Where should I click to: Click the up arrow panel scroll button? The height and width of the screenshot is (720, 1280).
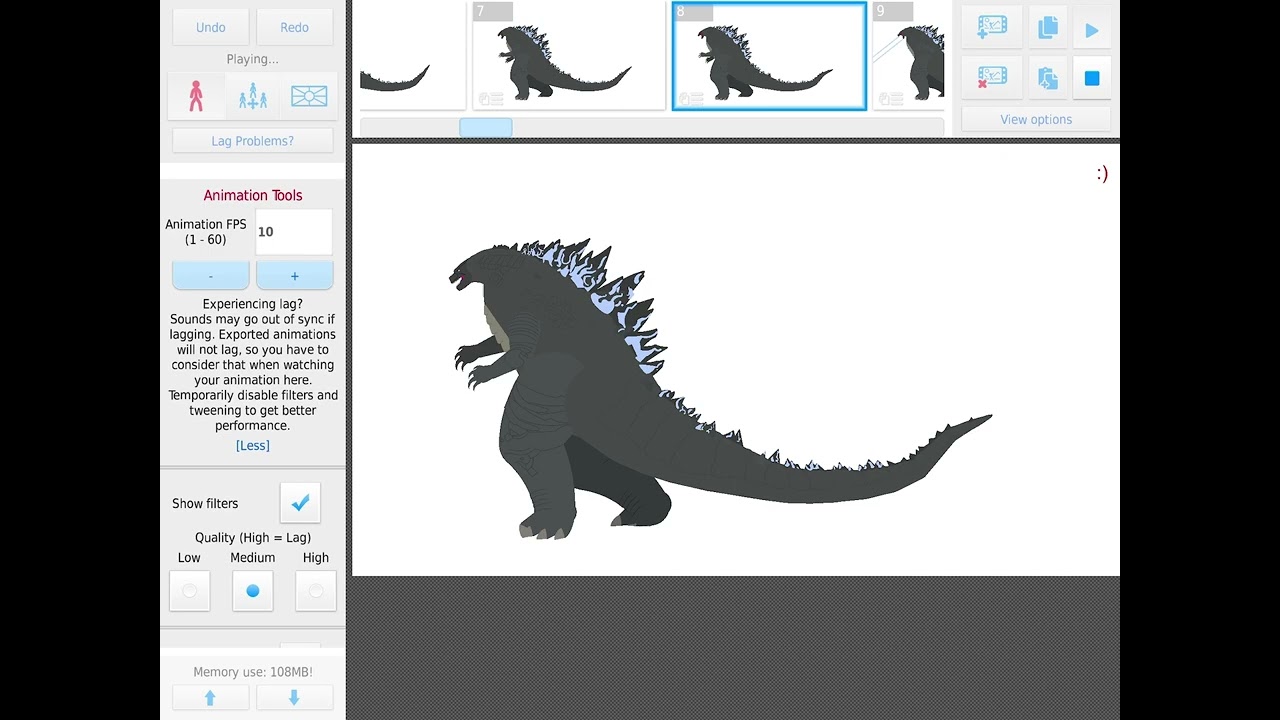point(210,698)
